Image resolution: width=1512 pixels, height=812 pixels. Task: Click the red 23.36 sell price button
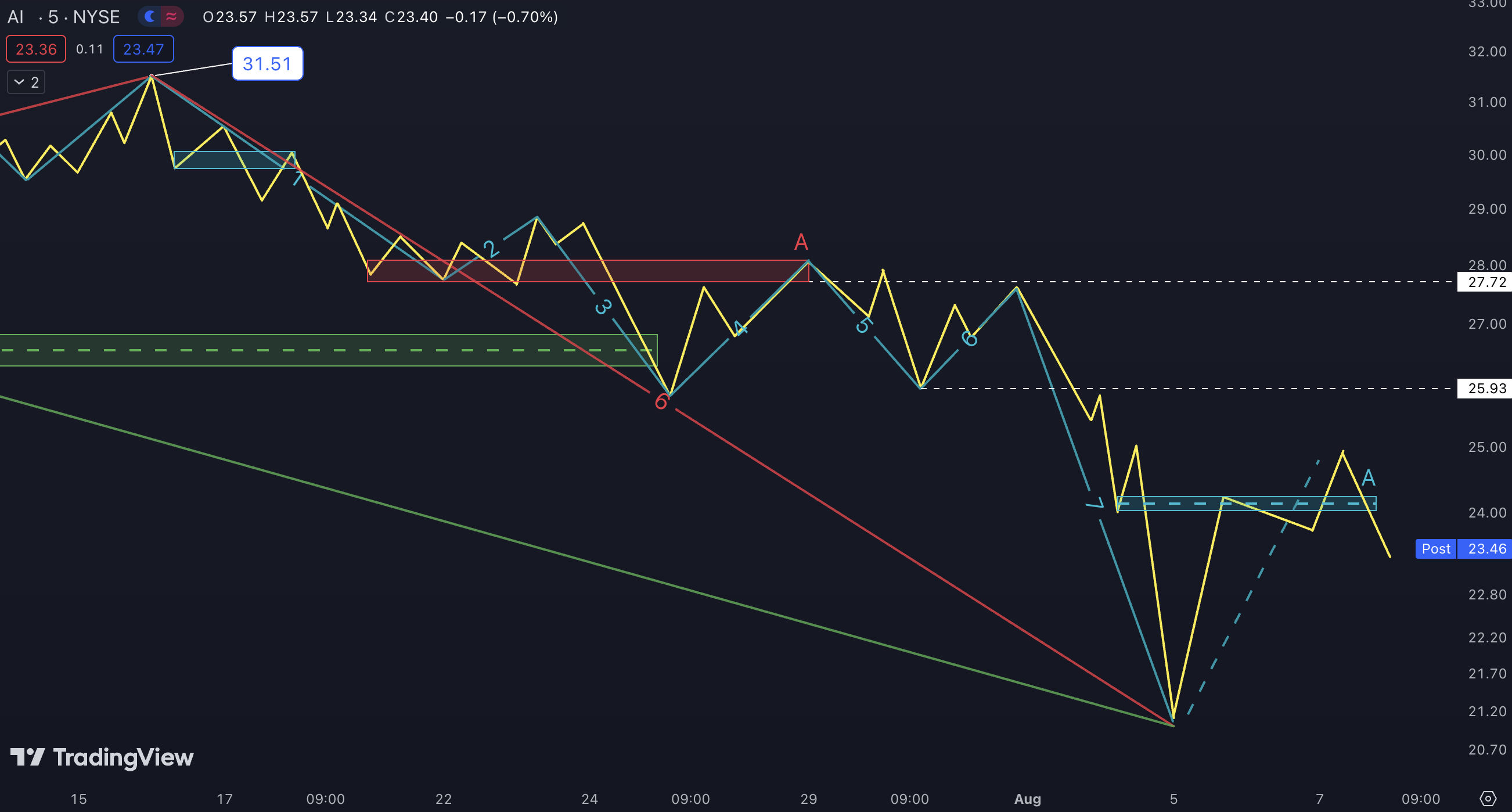tap(36, 49)
